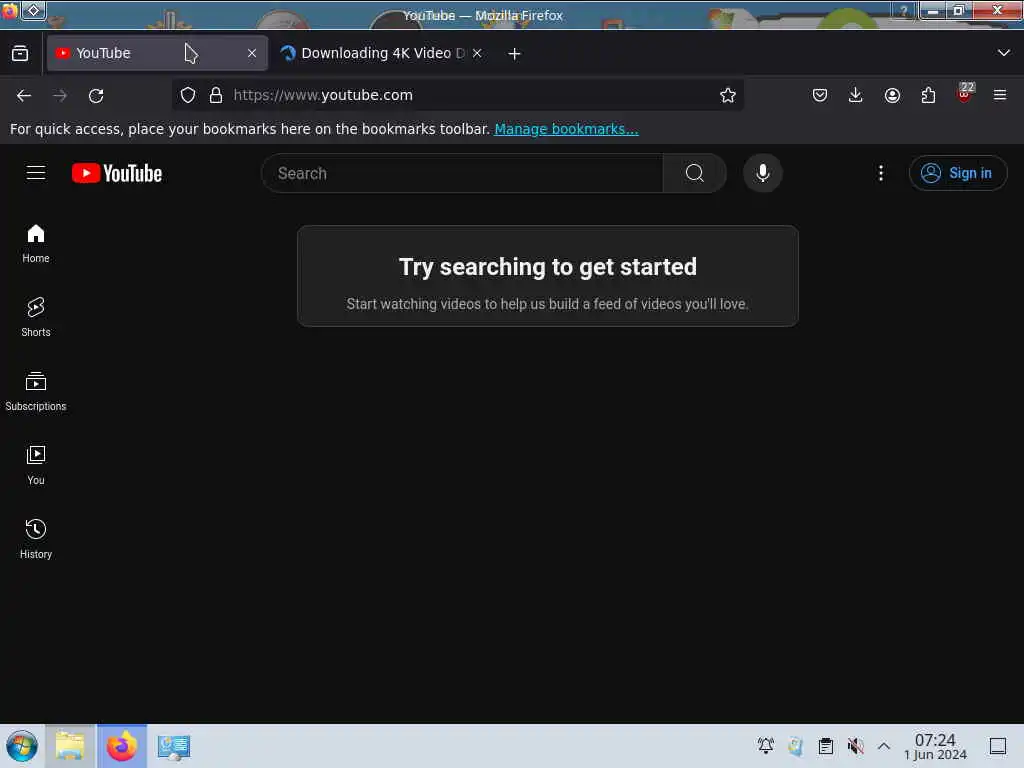1024x768 pixels.
Task: Go to Home in sidebar
Action: (36, 244)
